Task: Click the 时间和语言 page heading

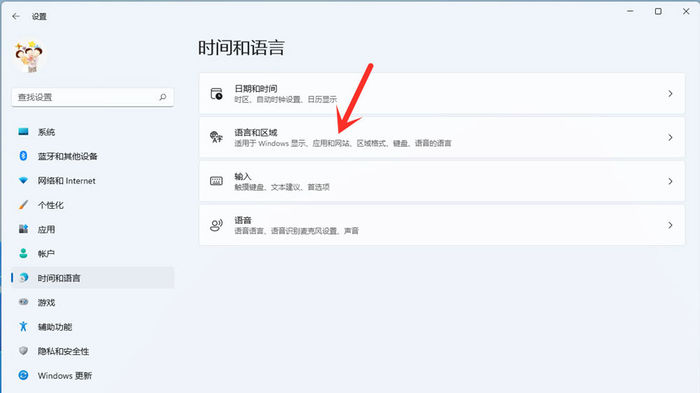Action: tap(241, 48)
